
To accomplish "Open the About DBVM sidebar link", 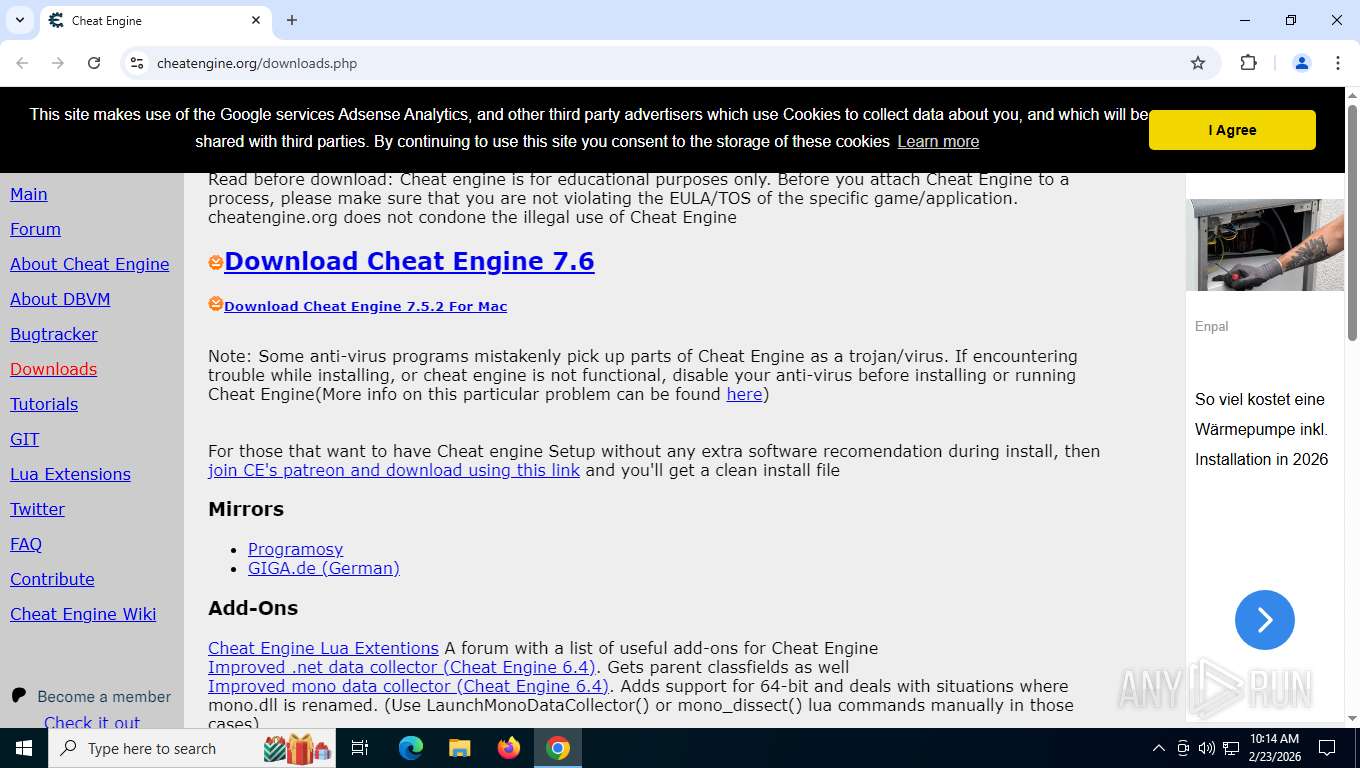I will (x=60, y=299).
